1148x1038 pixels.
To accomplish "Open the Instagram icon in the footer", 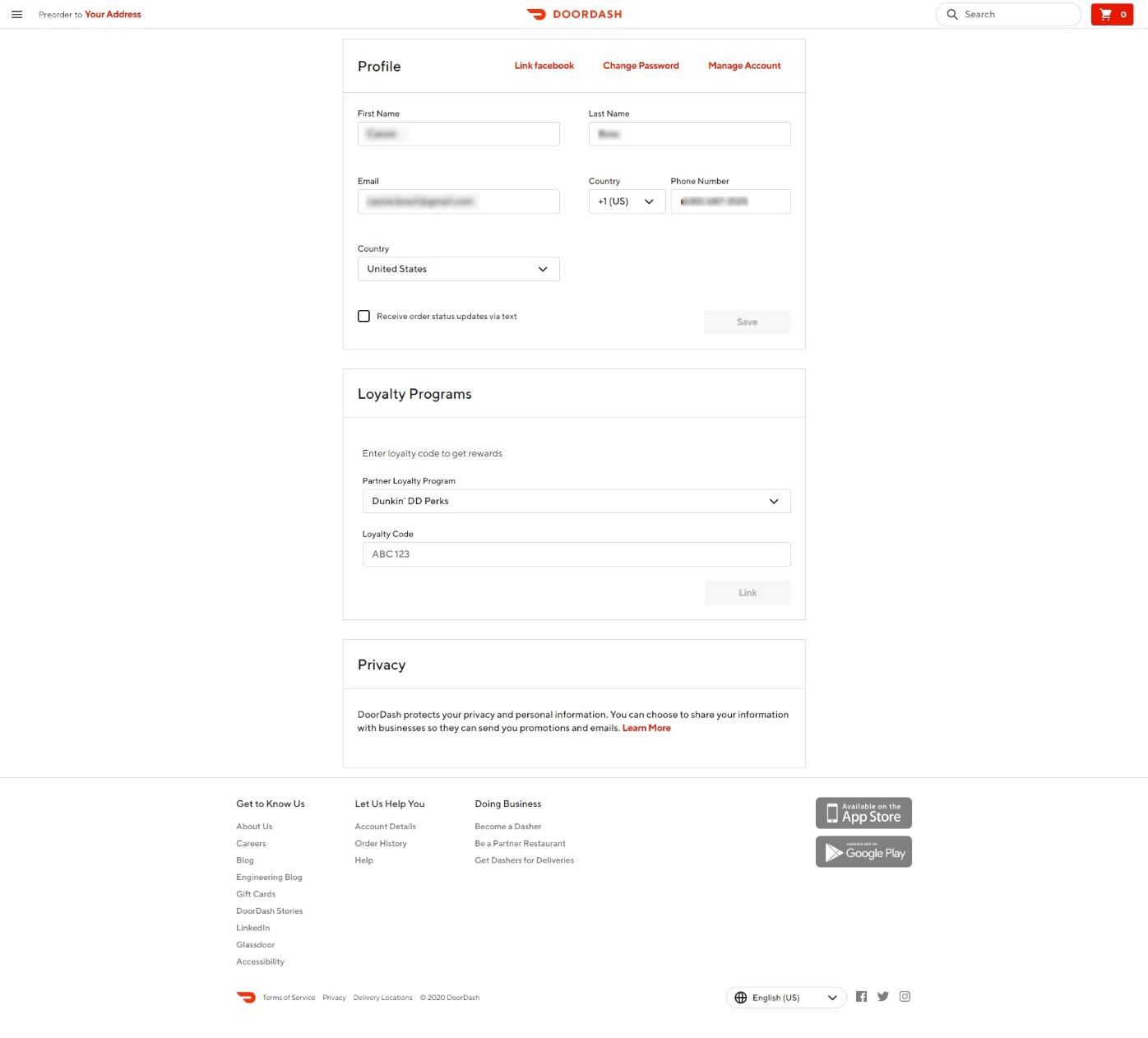I will tap(905, 996).
